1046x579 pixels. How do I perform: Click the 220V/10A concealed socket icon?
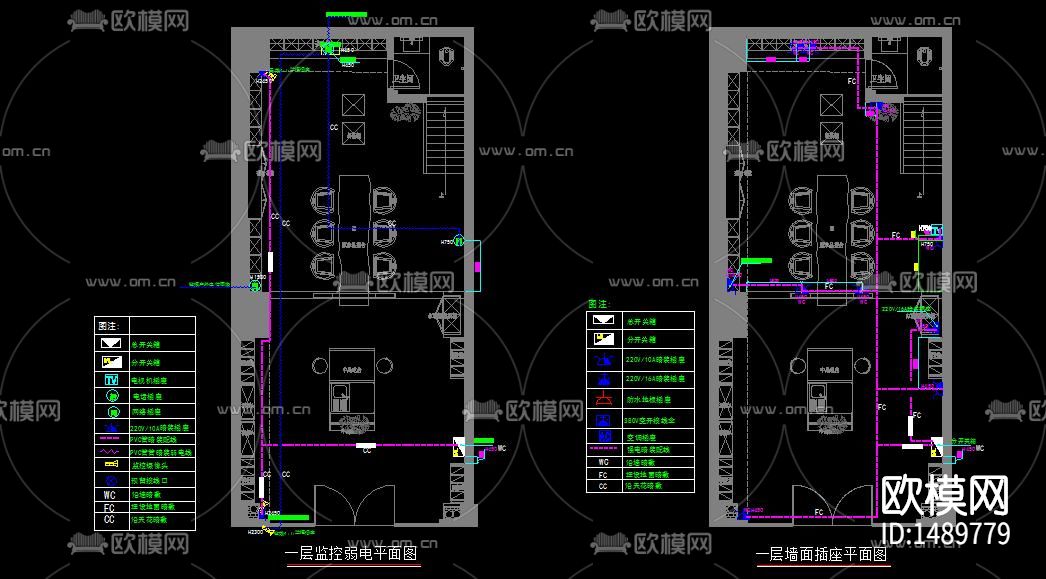tap(112, 426)
